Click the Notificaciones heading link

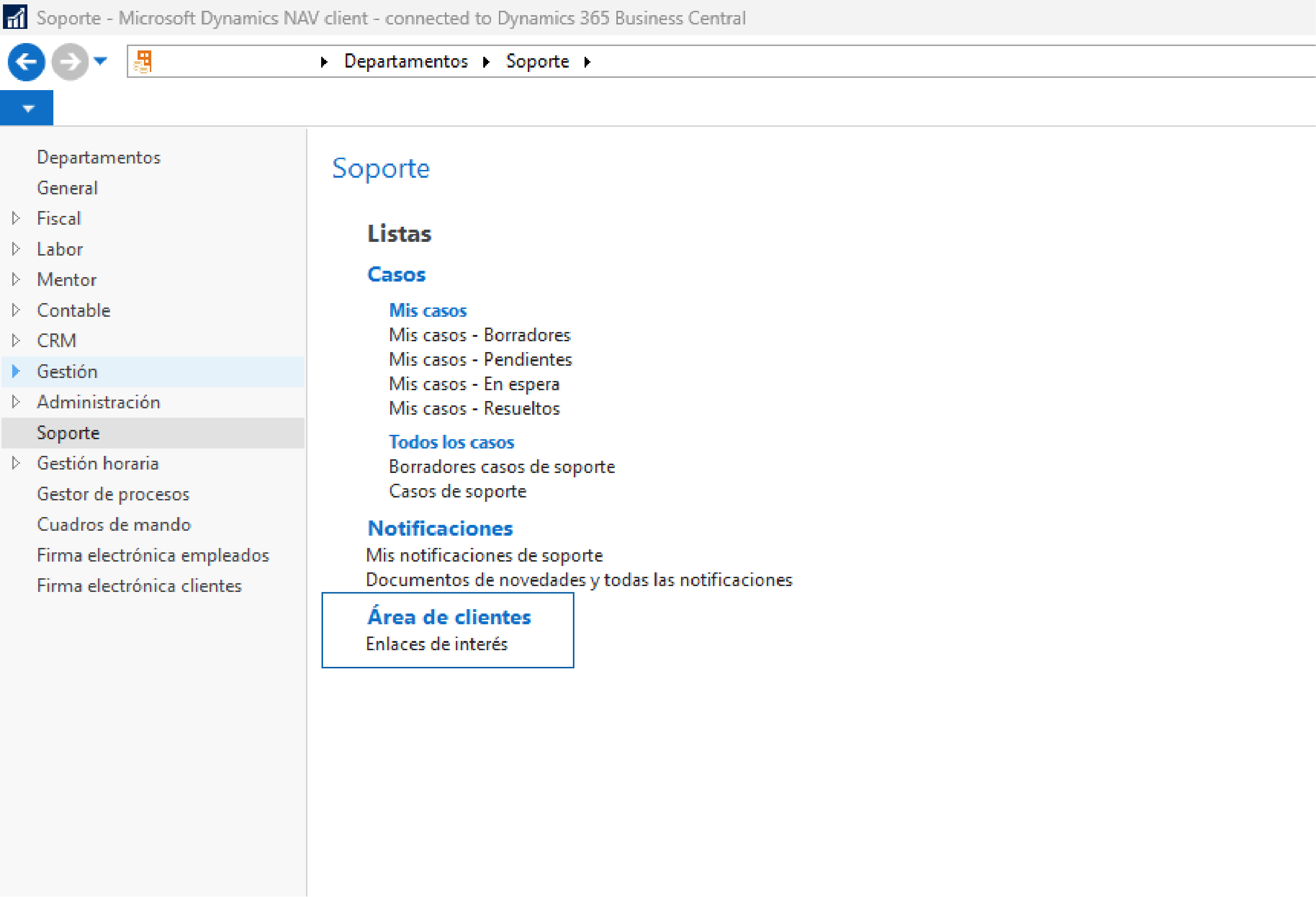point(441,528)
